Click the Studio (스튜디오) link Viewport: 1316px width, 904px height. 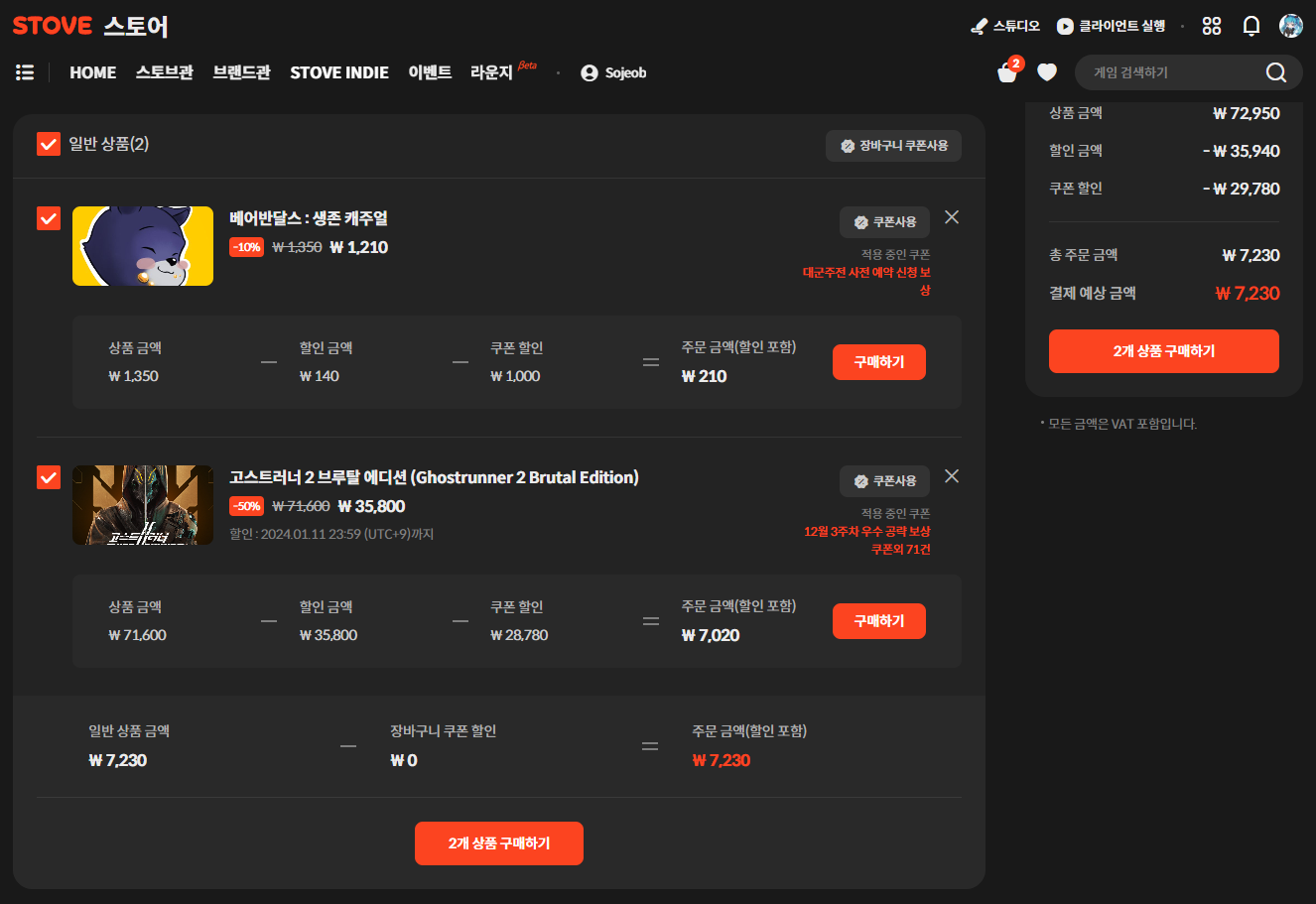1005,26
